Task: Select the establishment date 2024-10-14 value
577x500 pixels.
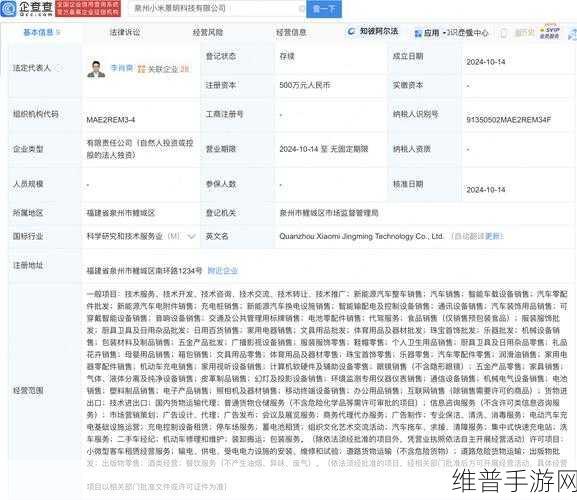Action: [x=486, y=62]
